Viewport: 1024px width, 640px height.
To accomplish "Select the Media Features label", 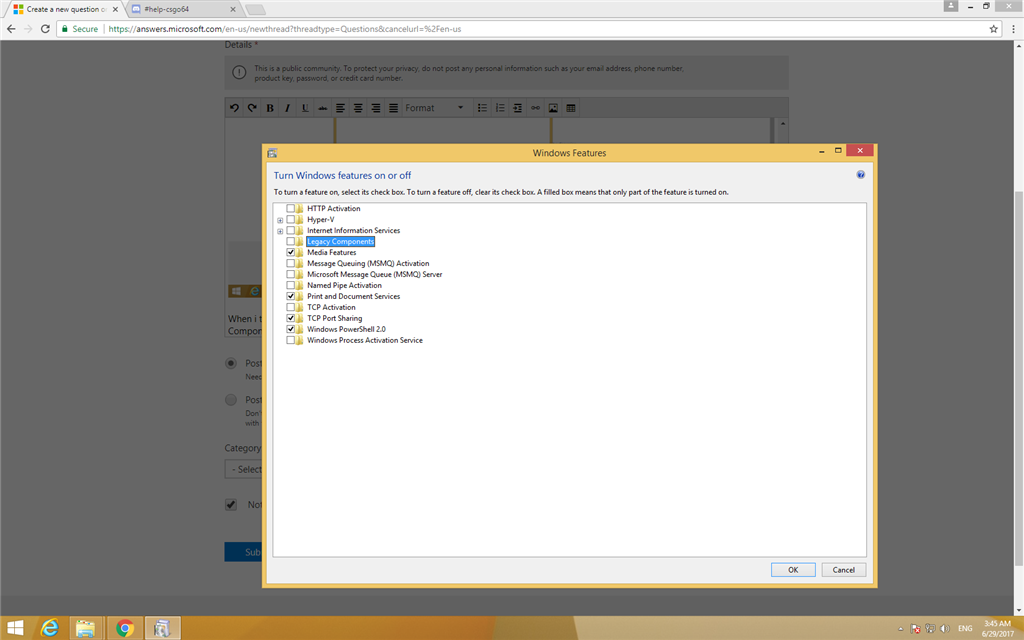I will click(x=332, y=252).
